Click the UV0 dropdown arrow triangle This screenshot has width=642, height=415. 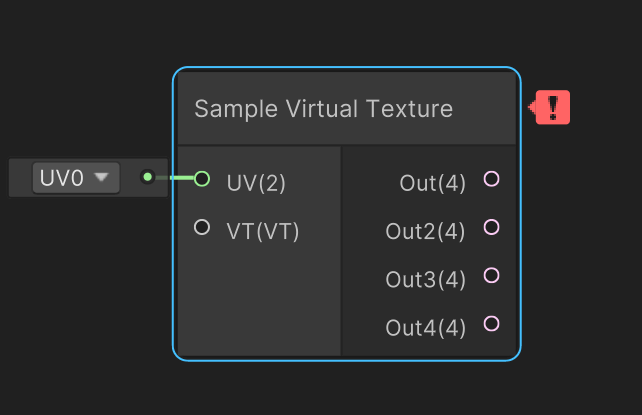(102, 178)
